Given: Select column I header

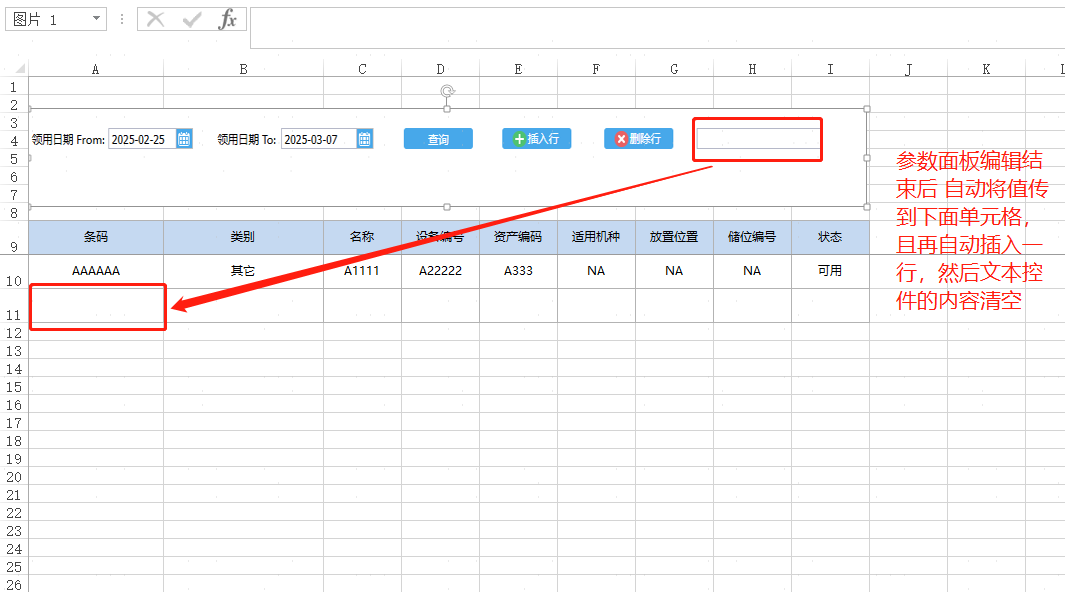Looking at the screenshot, I should (830, 69).
